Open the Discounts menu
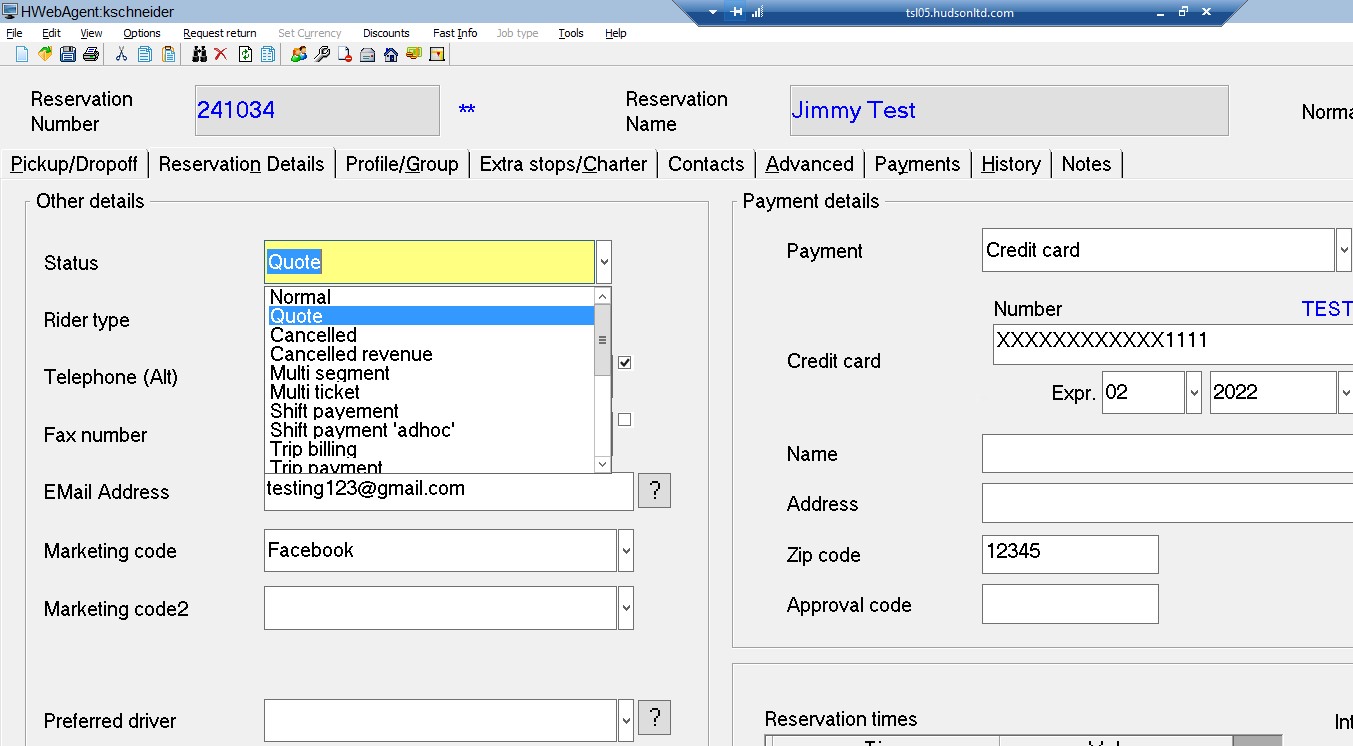The height and width of the screenshot is (746, 1353). pyautogui.click(x=386, y=33)
